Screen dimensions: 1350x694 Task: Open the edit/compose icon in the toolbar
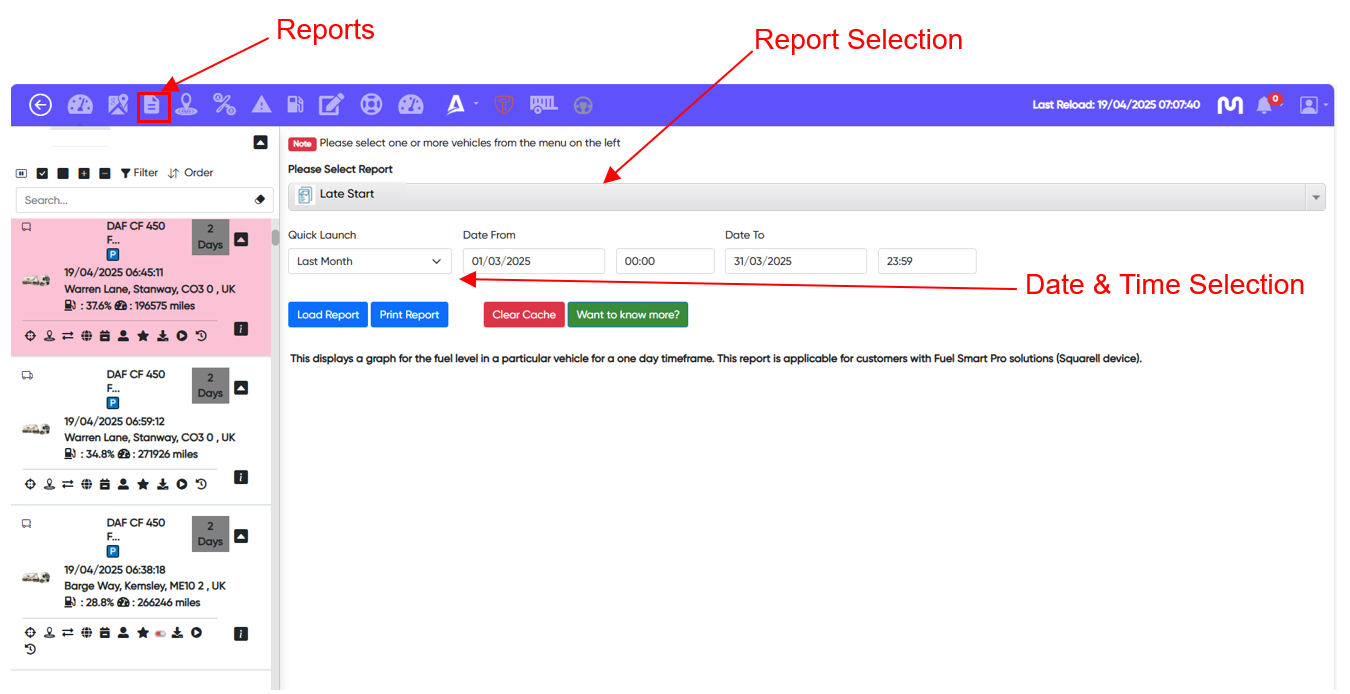[x=331, y=104]
